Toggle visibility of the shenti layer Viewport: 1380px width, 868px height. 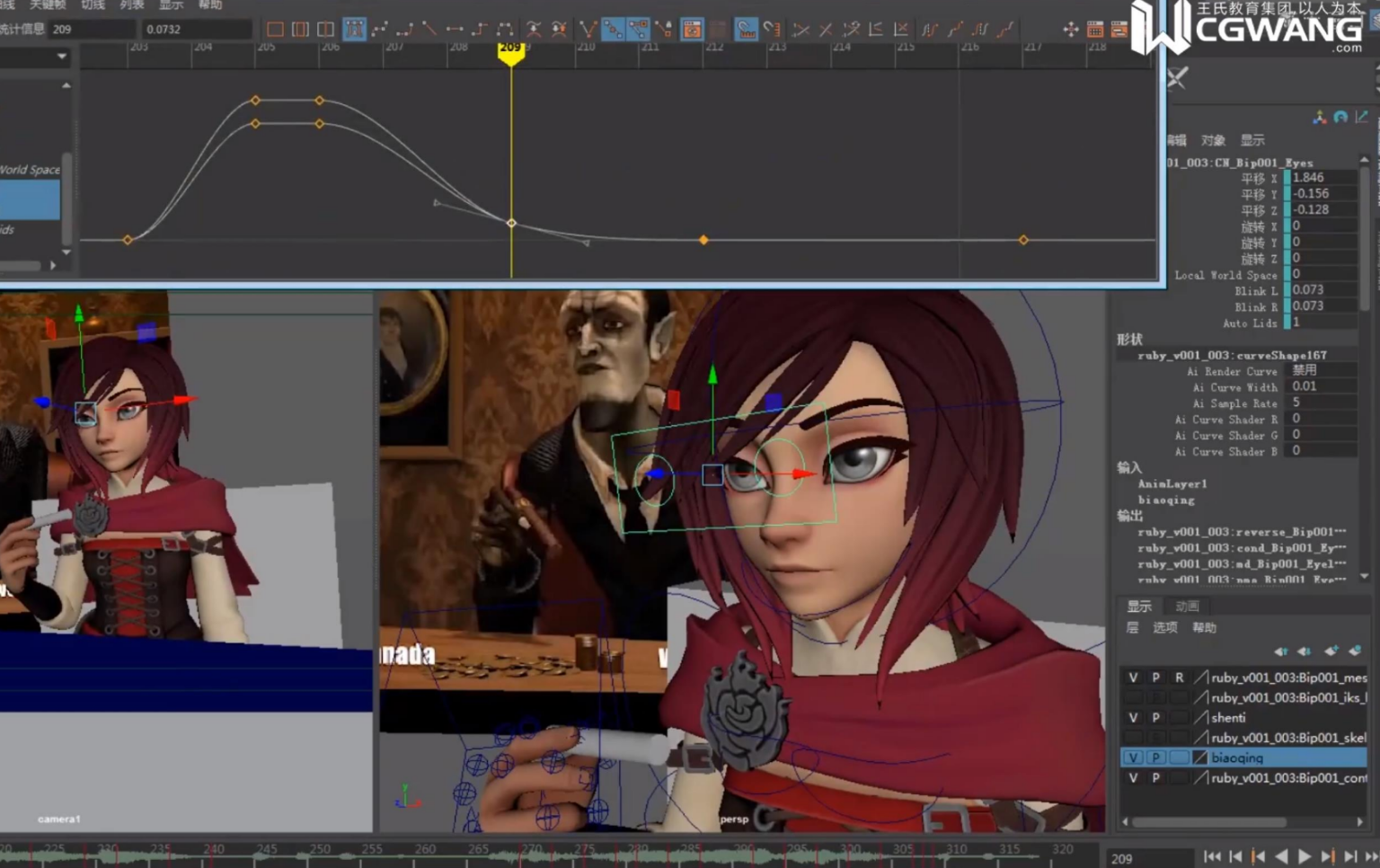coord(1133,718)
